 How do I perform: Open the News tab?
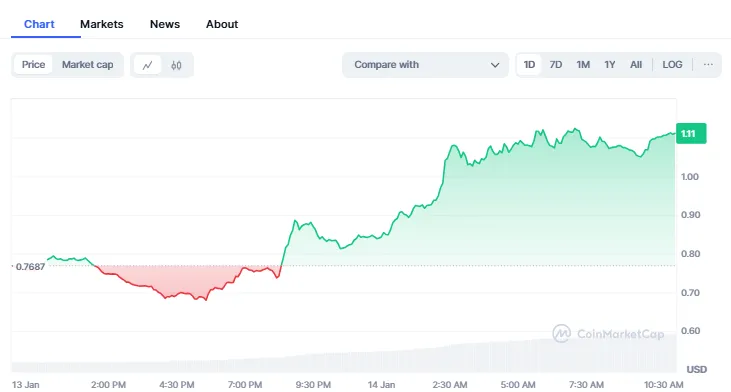pyautogui.click(x=165, y=24)
